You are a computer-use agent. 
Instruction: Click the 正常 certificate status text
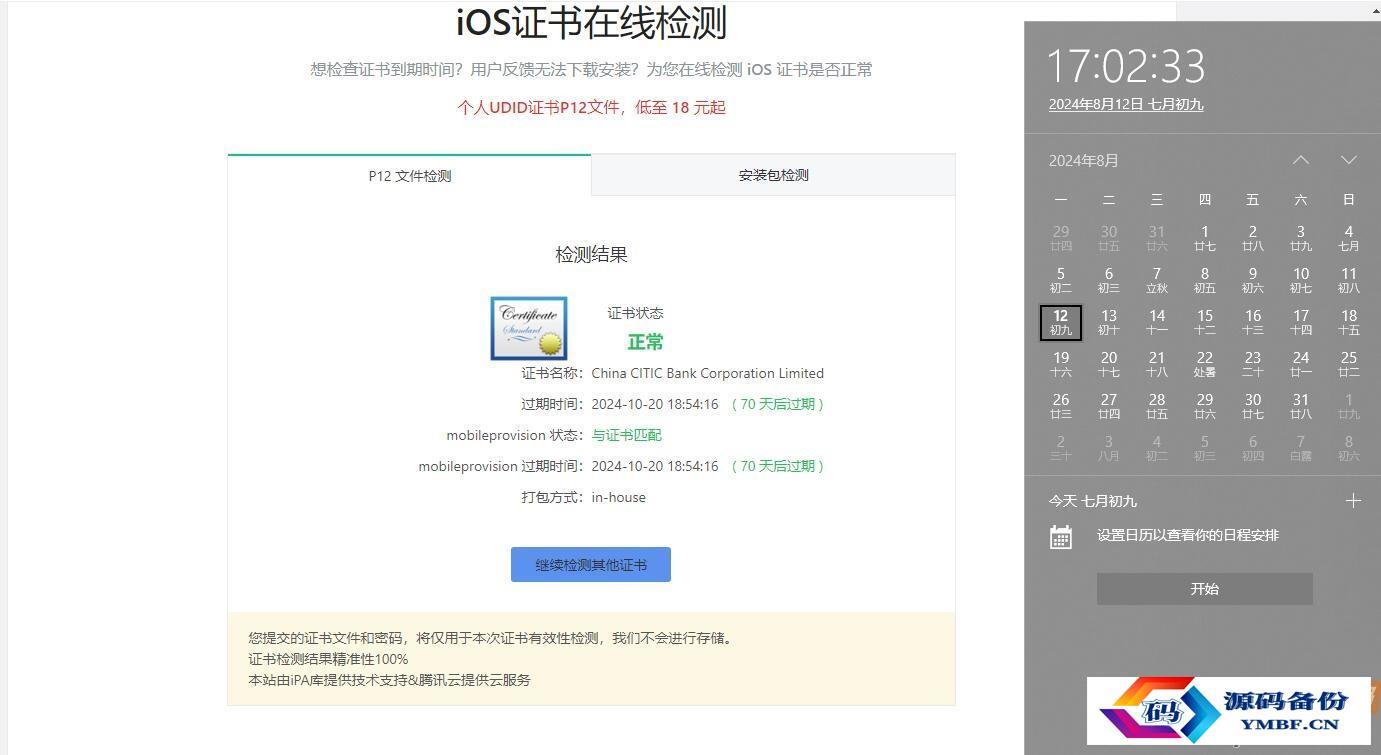pyautogui.click(x=645, y=342)
